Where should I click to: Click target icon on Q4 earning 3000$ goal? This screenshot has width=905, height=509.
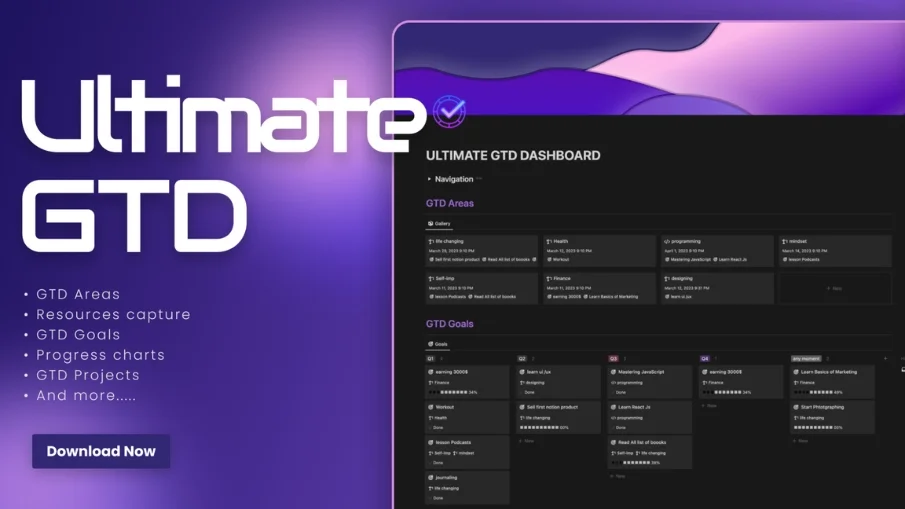click(704, 372)
